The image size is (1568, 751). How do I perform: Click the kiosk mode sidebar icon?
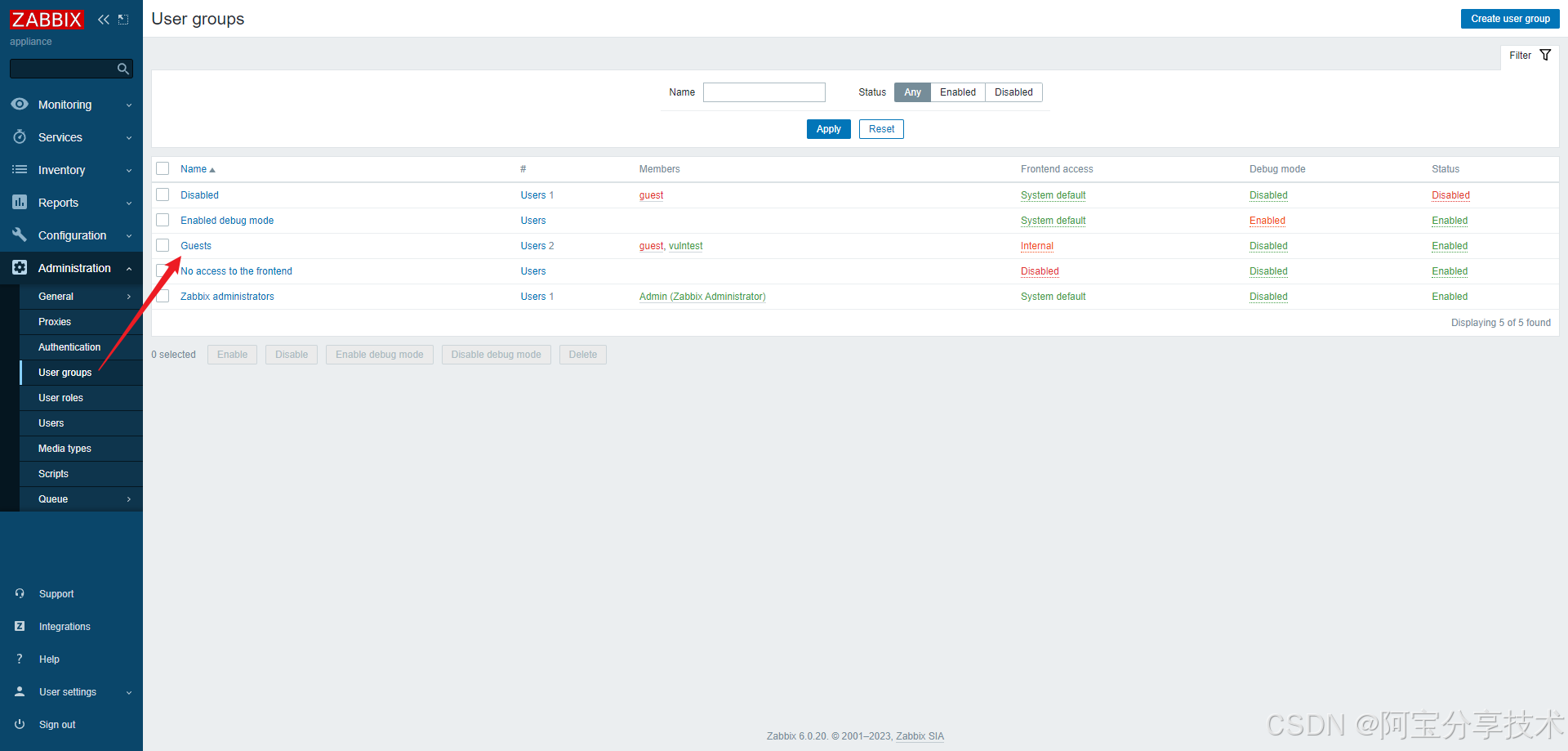123,20
